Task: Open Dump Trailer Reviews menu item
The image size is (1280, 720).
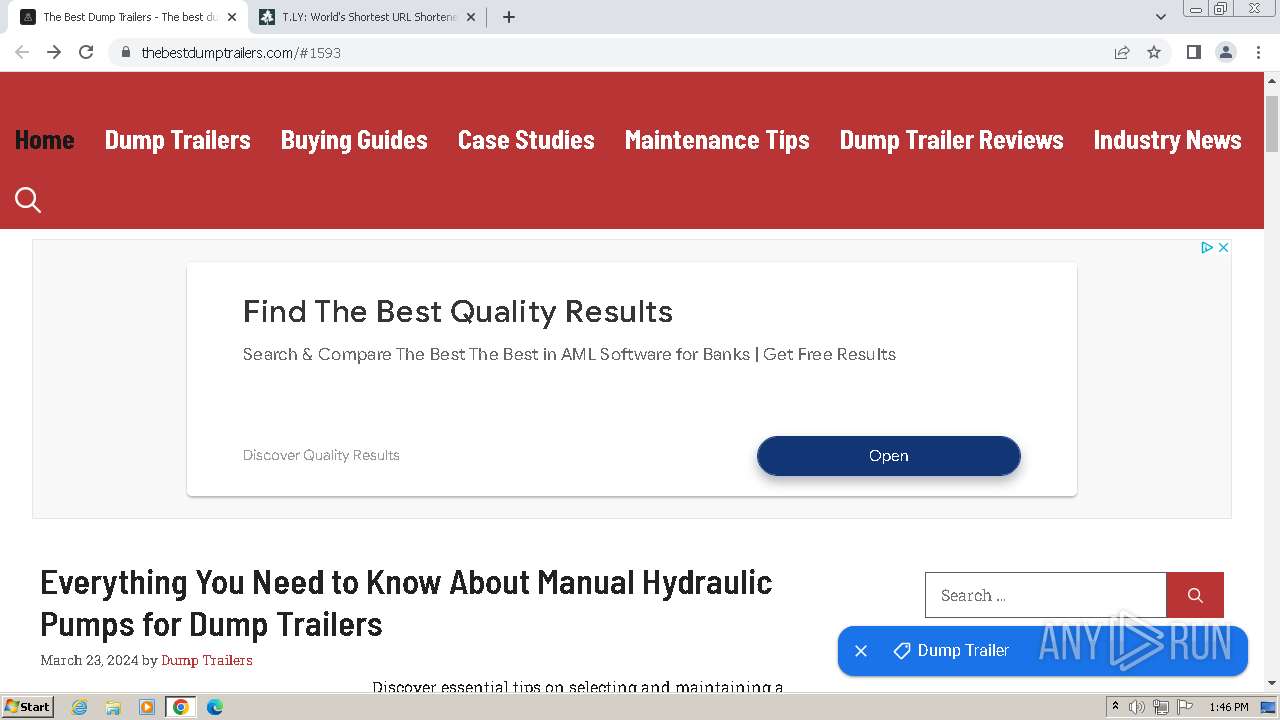Action: [x=952, y=140]
